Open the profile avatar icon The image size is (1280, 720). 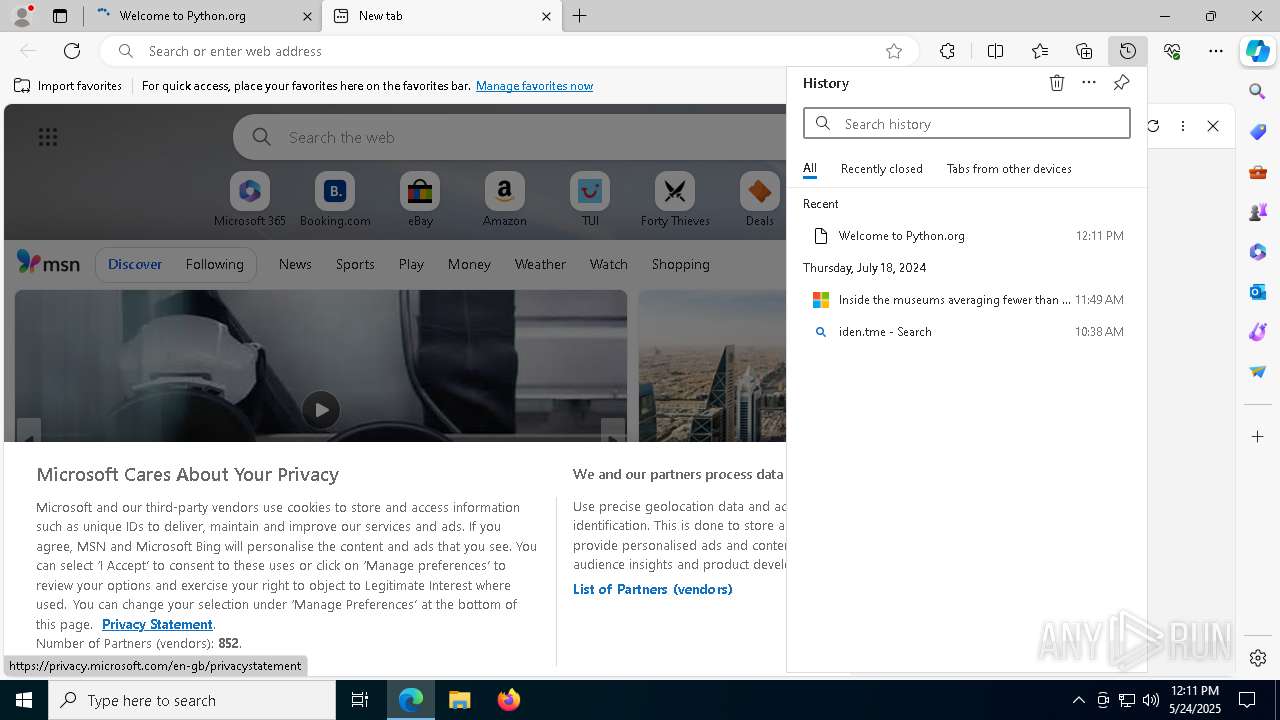[x=22, y=16]
